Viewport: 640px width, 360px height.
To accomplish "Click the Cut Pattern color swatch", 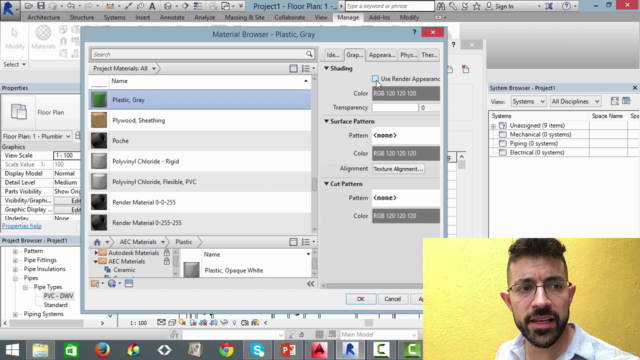I will [406, 216].
